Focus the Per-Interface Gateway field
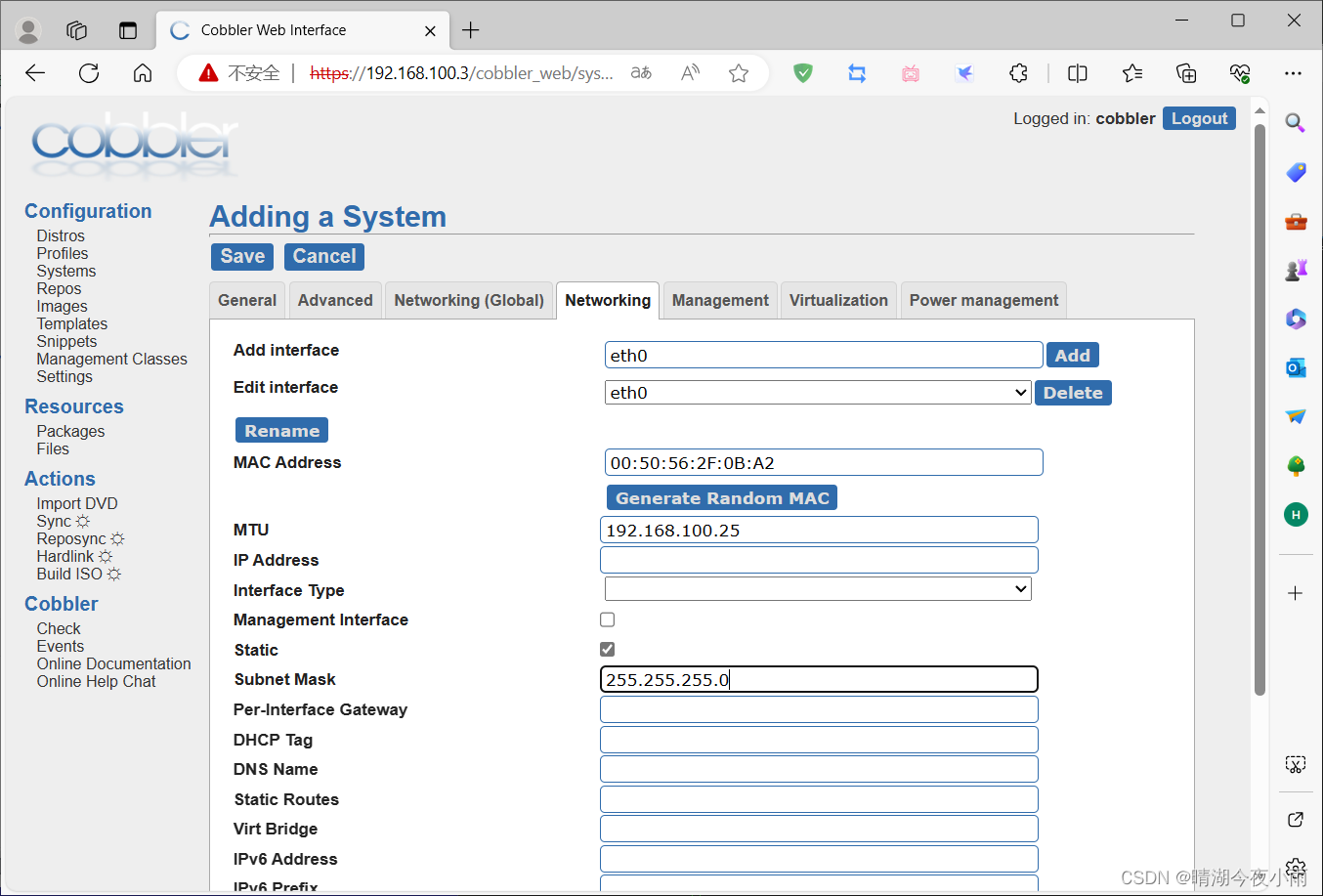 click(819, 709)
